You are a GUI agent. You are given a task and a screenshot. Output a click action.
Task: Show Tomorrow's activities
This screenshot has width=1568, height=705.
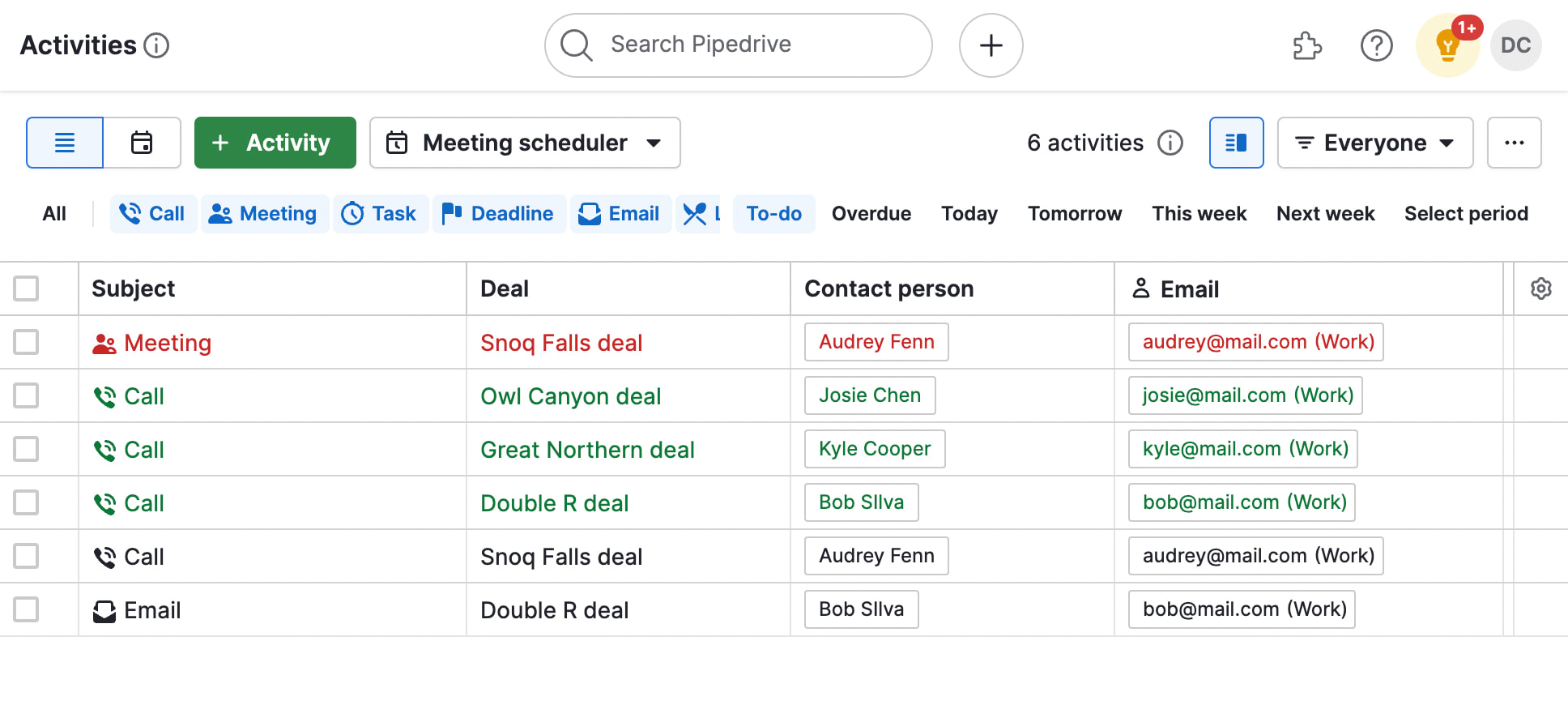pyautogui.click(x=1075, y=214)
